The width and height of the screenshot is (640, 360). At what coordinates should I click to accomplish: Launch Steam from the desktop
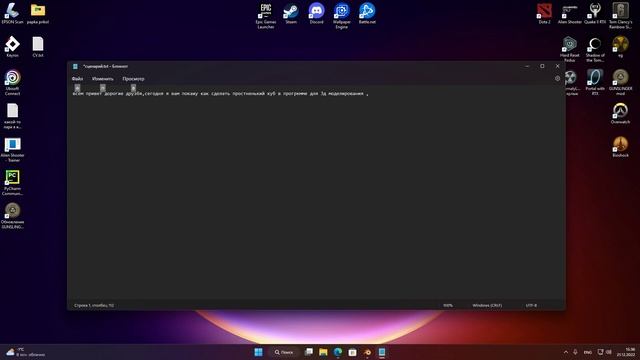point(291,13)
